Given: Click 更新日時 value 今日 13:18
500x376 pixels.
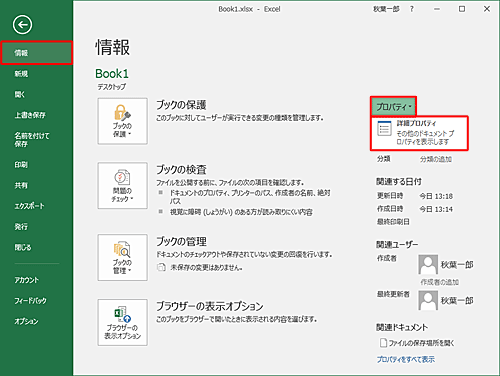Looking at the screenshot, I should (x=436, y=196).
